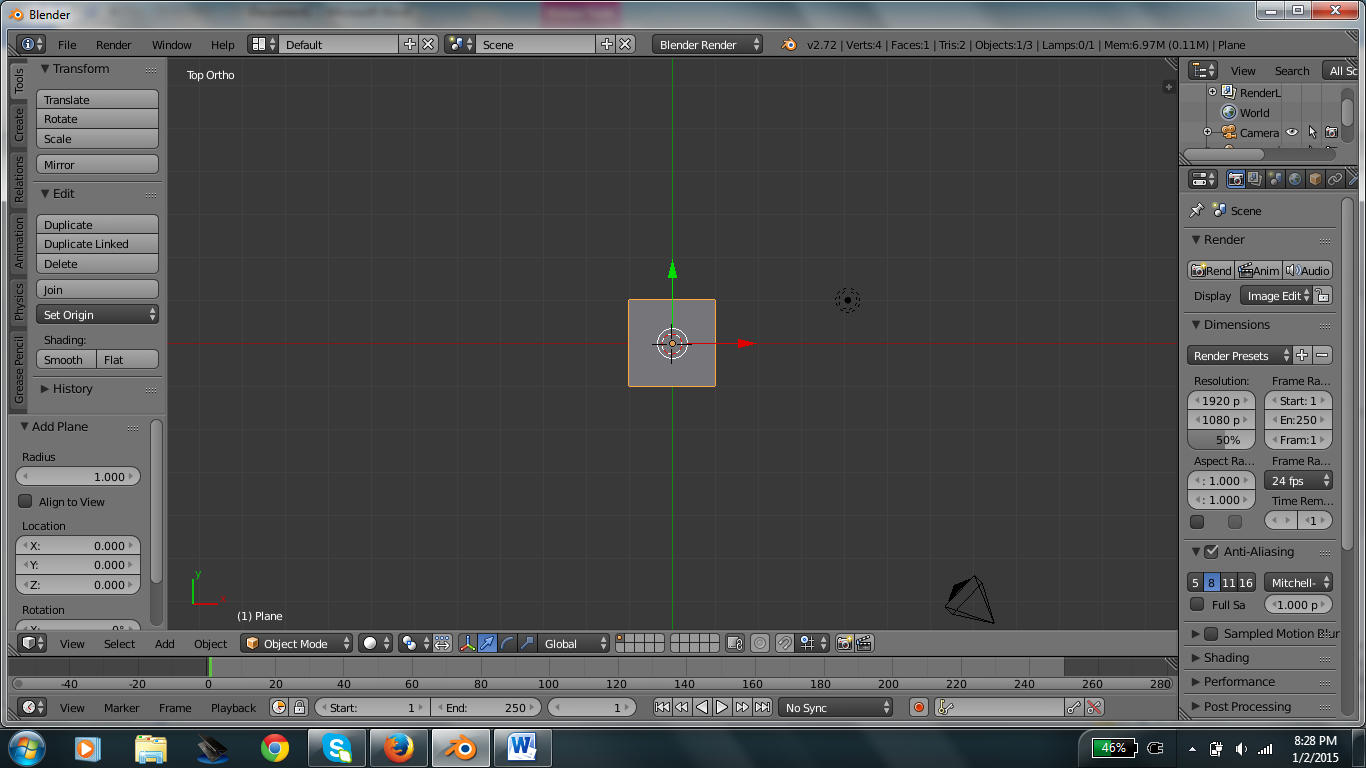The width and height of the screenshot is (1366, 768).
Task: Click the Mirror button
Action: [98, 164]
